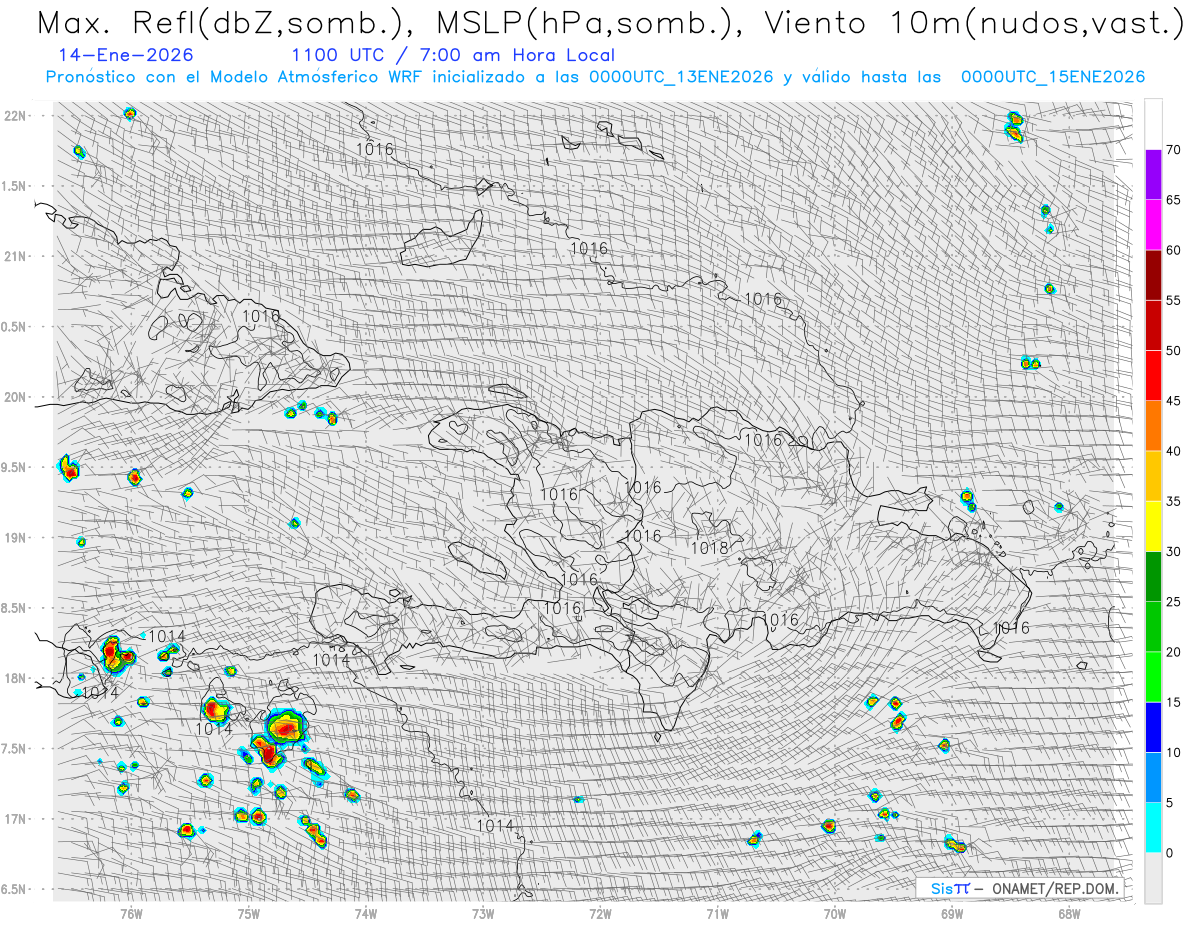1200x927 pixels.
Task: Click the '7.5N' latitude axis label
Action: [x=15, y=749]
